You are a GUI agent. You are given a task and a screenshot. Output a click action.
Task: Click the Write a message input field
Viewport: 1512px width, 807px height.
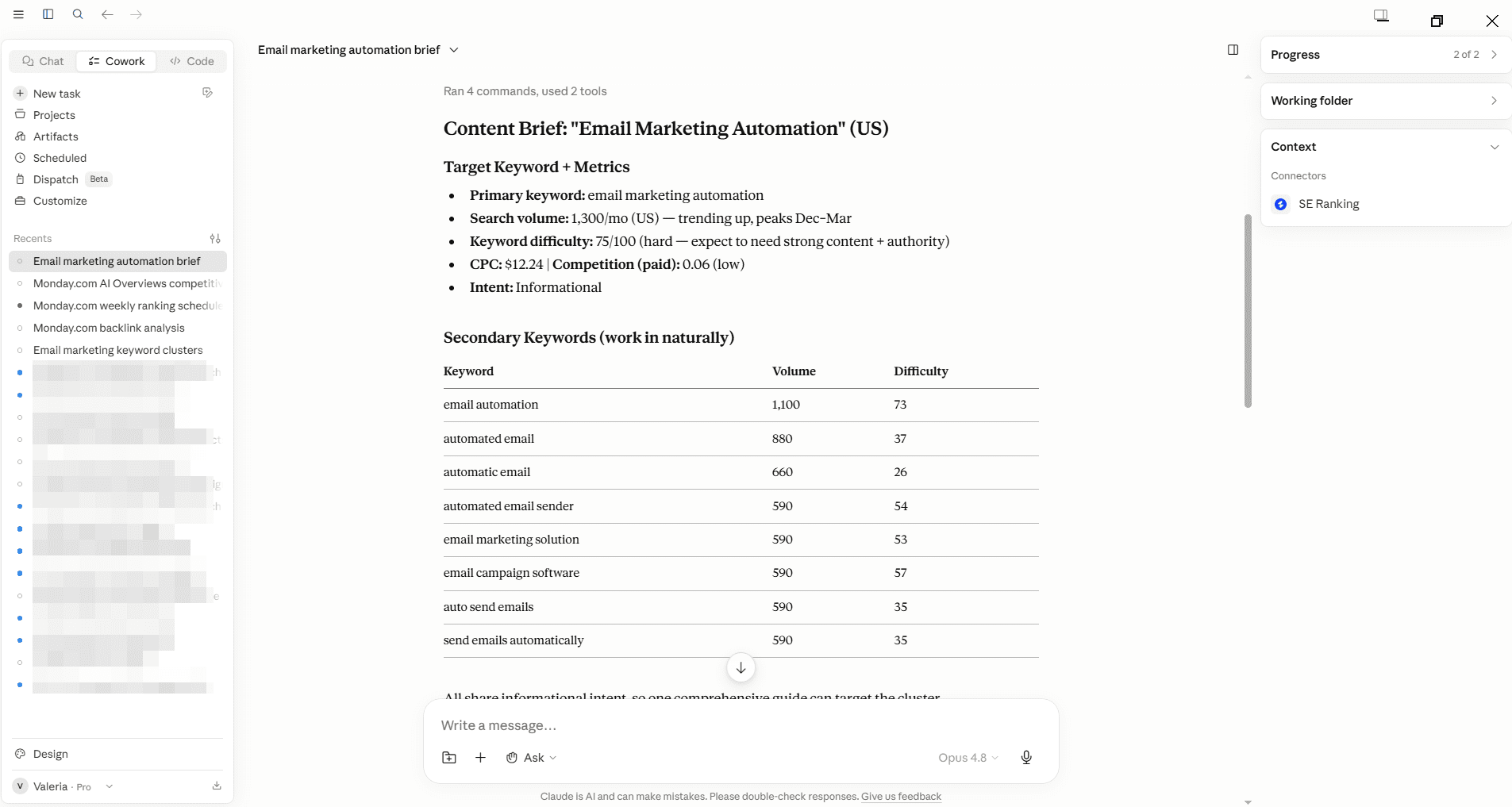(741, 725)
